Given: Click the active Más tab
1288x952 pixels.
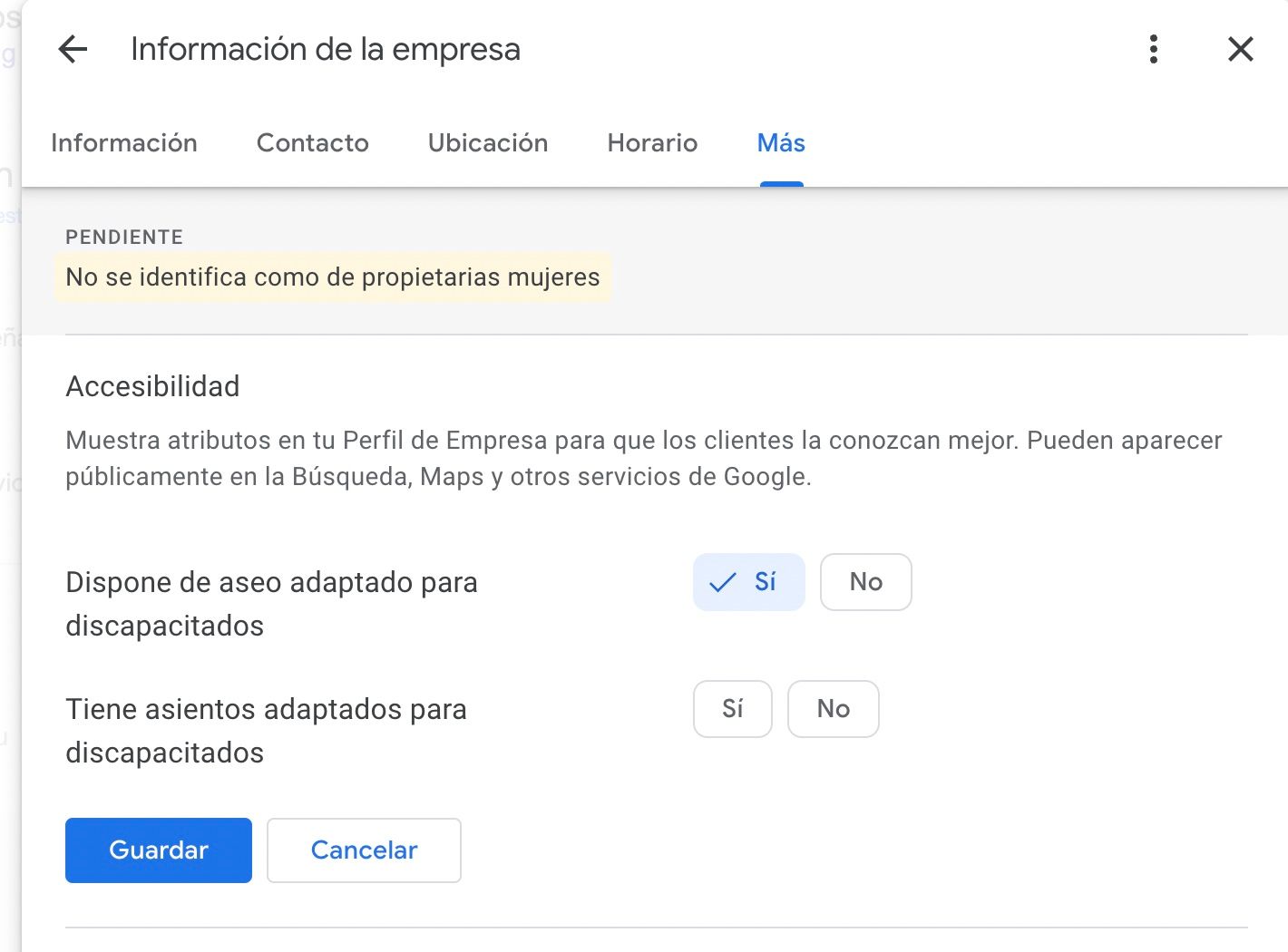Looking at the screenshot, I should [781, 143].
